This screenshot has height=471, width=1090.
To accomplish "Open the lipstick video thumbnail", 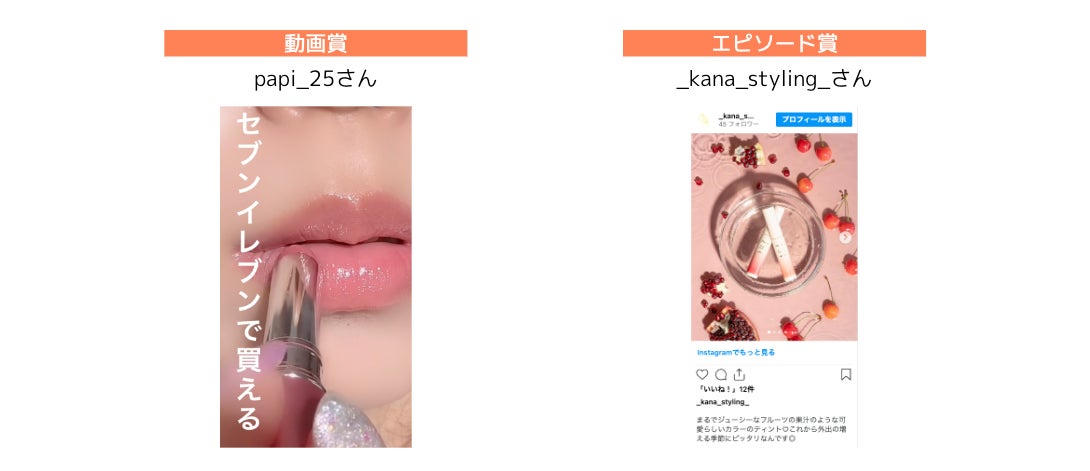I will (x=316, y=276).
